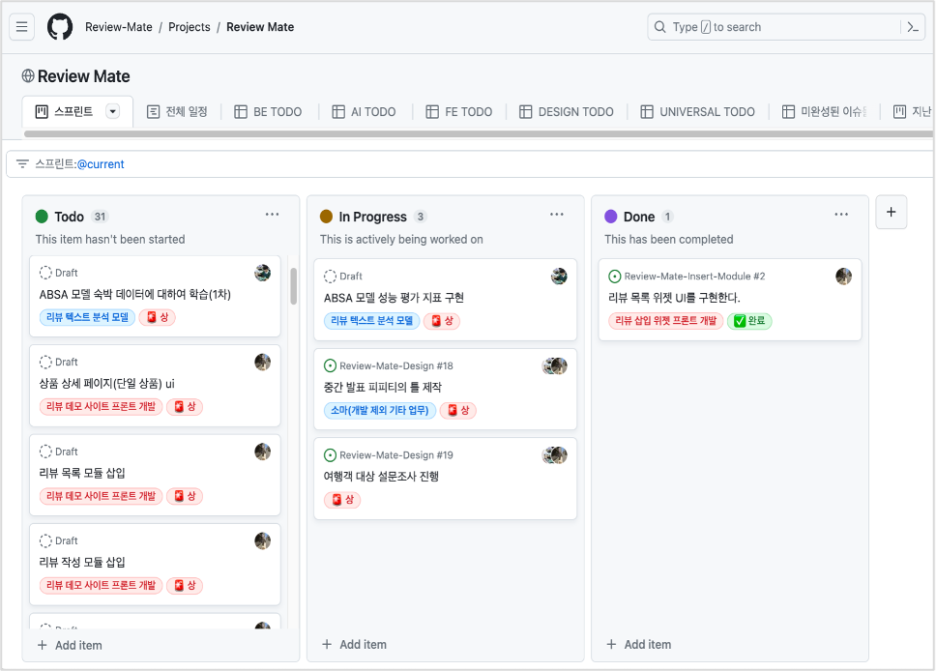The width and height of the screenshot is (936, 671).
Task: Open the Done column options menu
Action: pyautogui.click(x=841, y=215)
